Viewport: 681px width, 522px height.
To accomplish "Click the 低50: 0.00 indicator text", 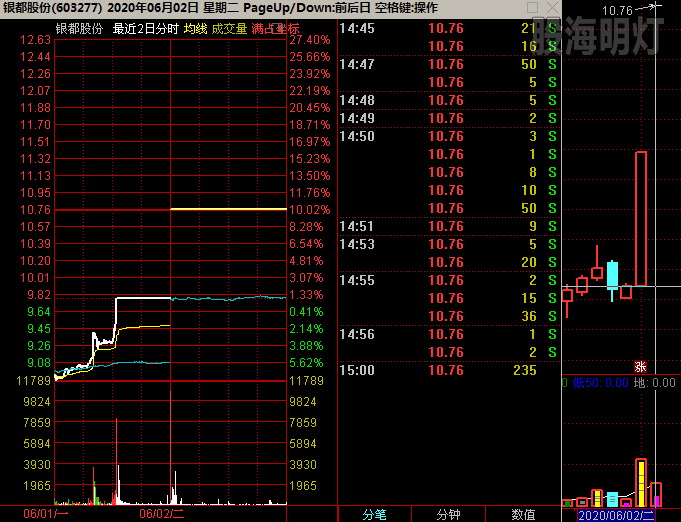I will tap(600, 383).
